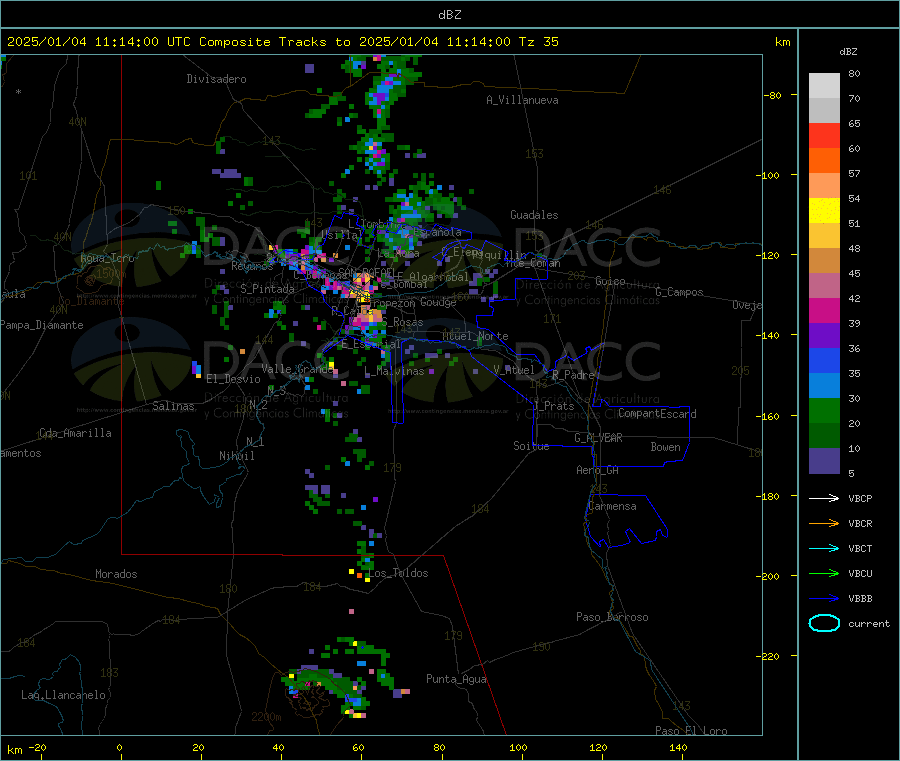Click the 'Agua_Toro' map label
900x761 pixels.
click(107, 258)
